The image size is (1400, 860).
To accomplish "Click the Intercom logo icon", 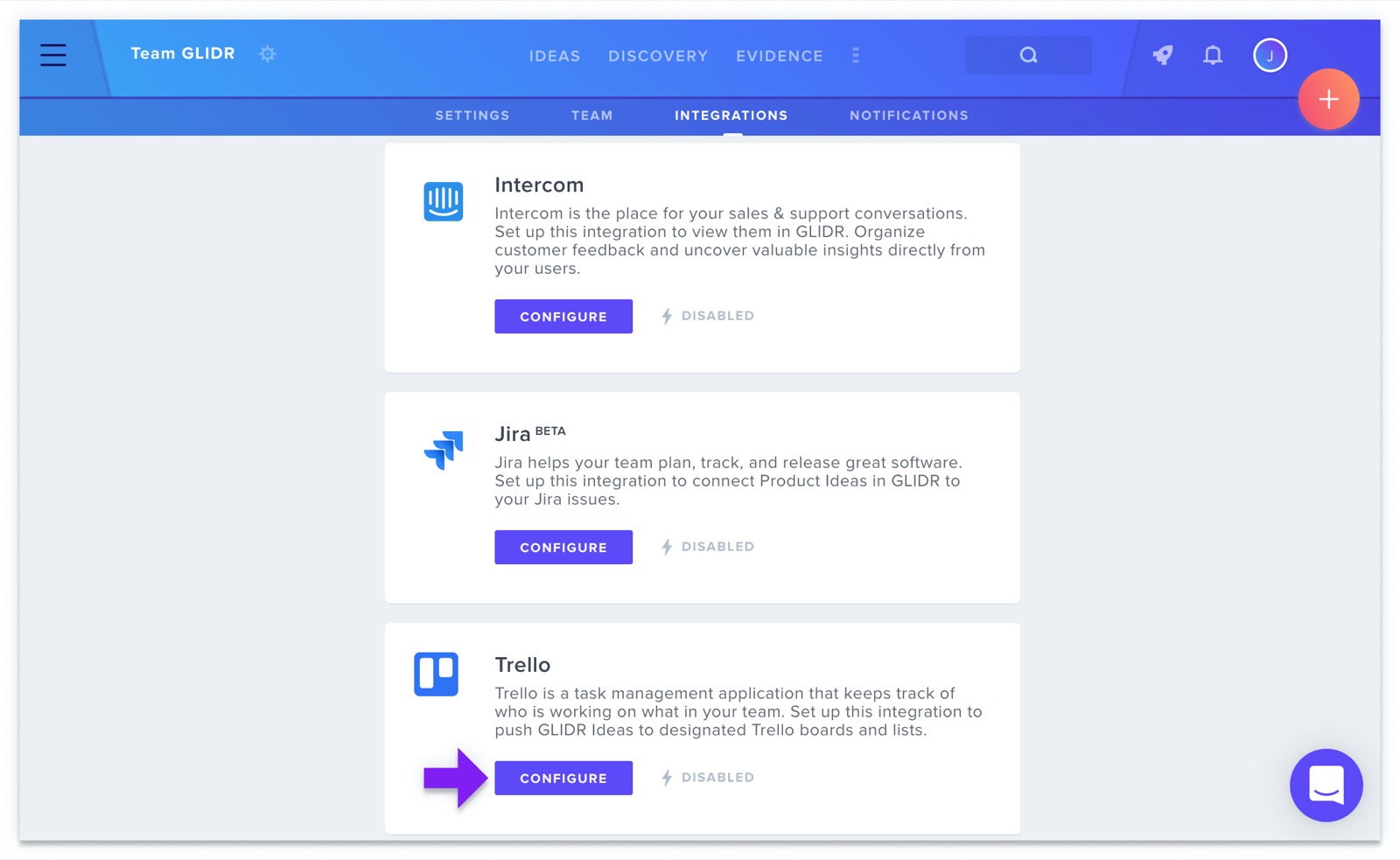I will pos(444,201).
